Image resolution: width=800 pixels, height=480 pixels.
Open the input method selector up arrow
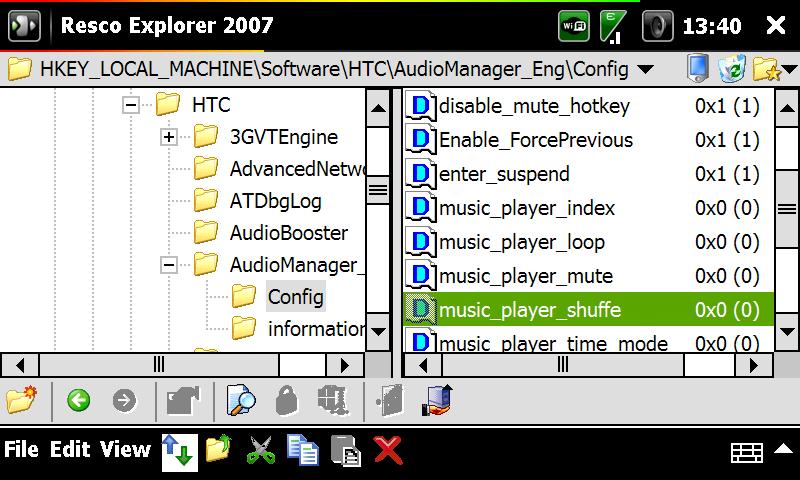click(x=784, y=449)
